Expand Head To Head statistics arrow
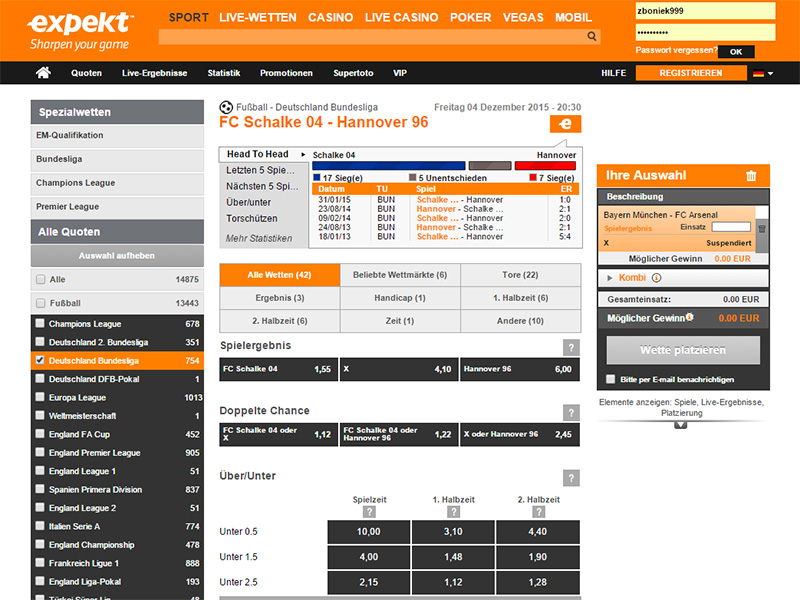The image size is (800, 600). click(303, 154)
